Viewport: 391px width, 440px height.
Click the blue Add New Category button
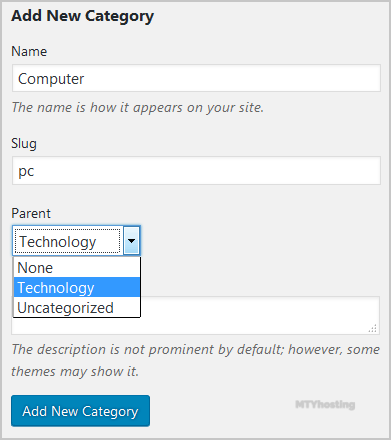click(80, 411)
